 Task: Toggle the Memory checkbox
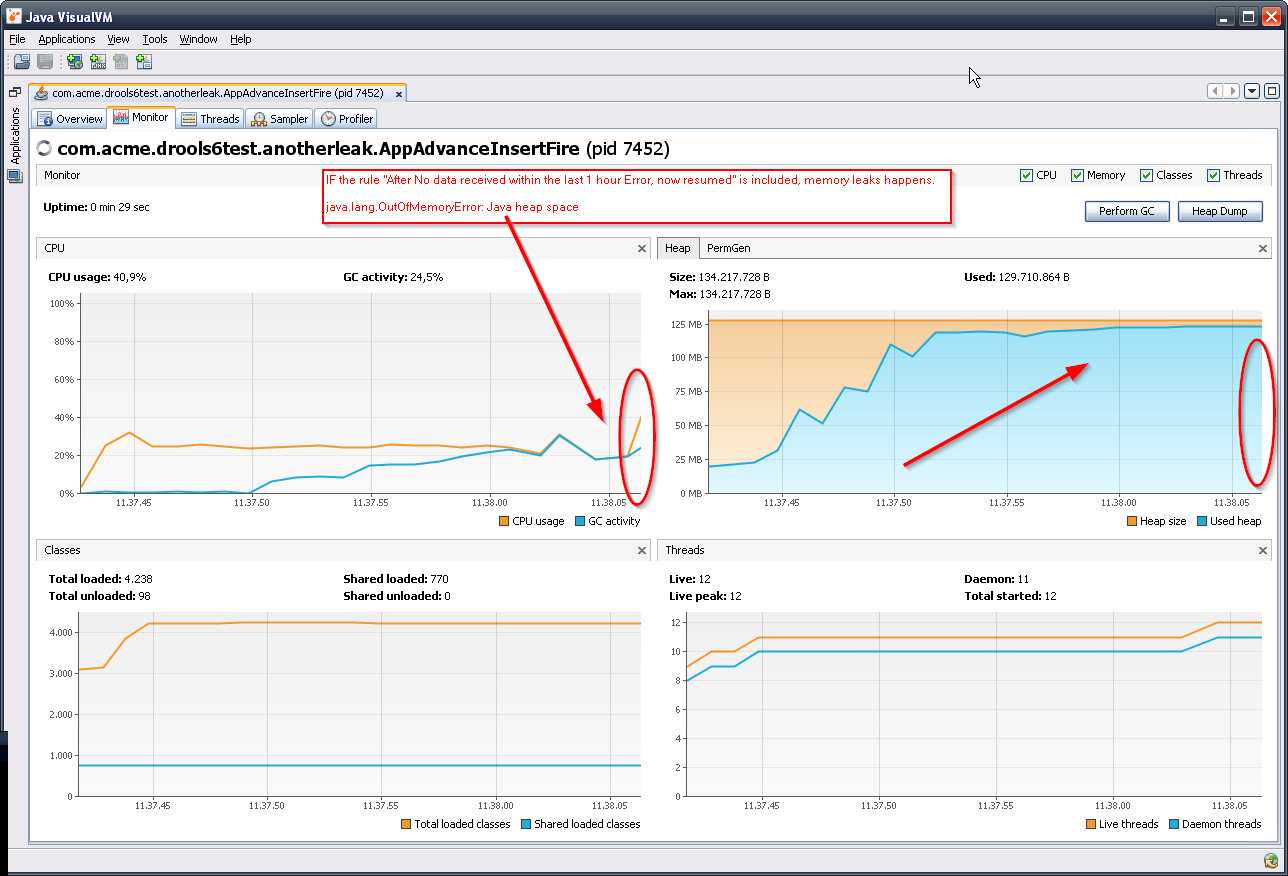pos(1077,175)
